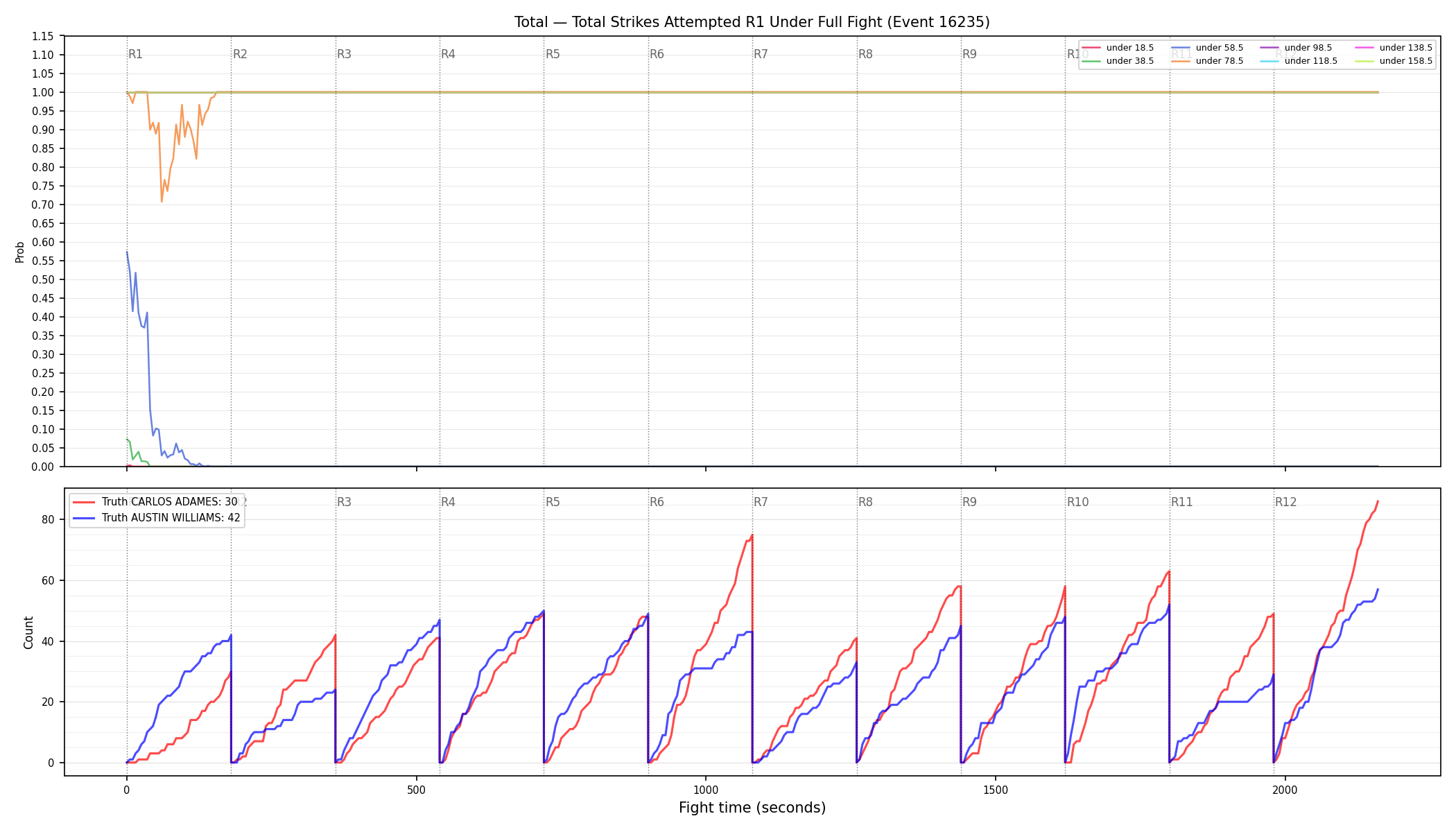Click the 40 tick on the Count axis
Image resolution: width=1456 pixels, height=832 pixels.
tap(48, 641)
